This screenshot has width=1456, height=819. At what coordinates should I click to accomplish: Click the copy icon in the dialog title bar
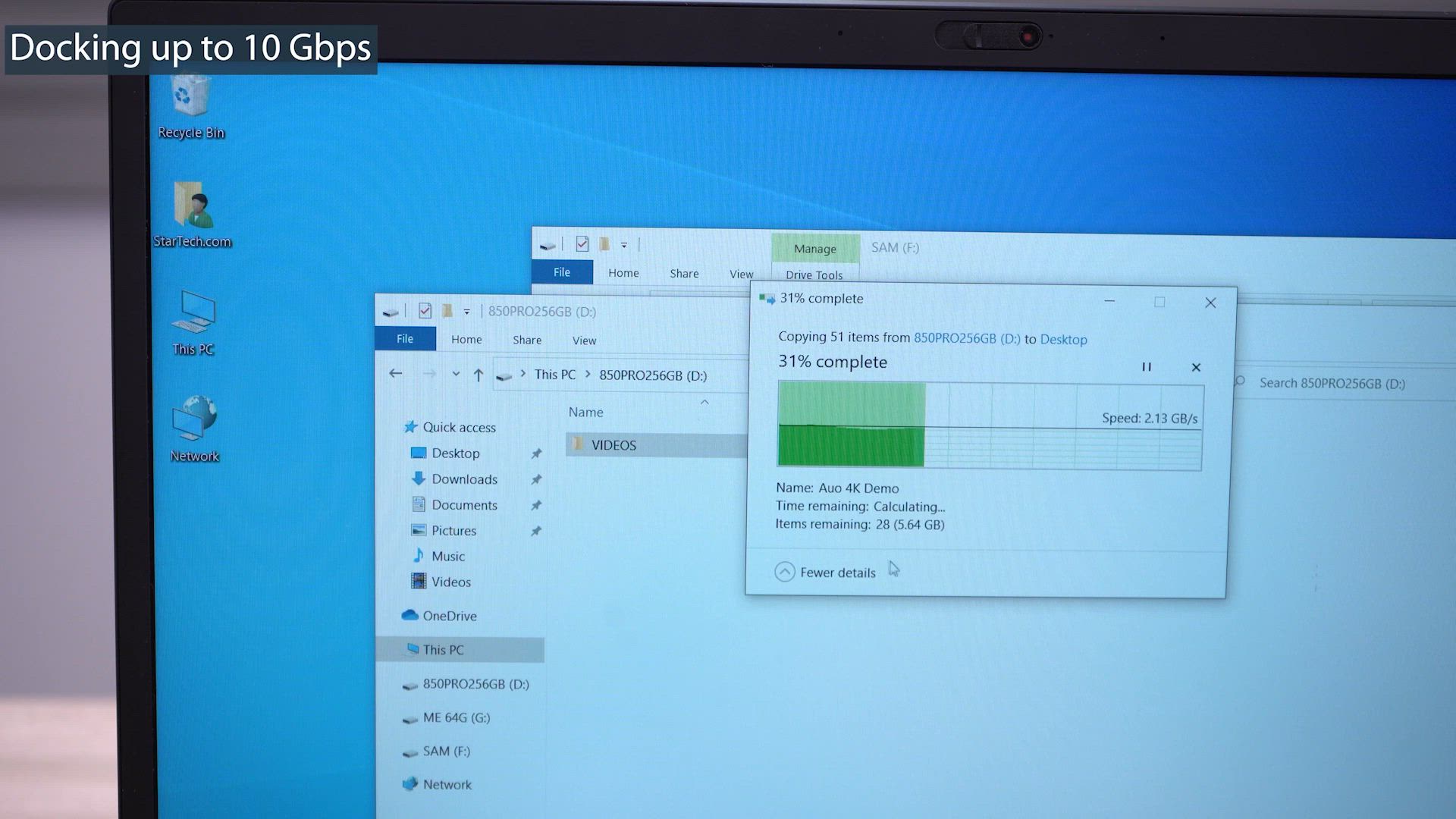767,298
